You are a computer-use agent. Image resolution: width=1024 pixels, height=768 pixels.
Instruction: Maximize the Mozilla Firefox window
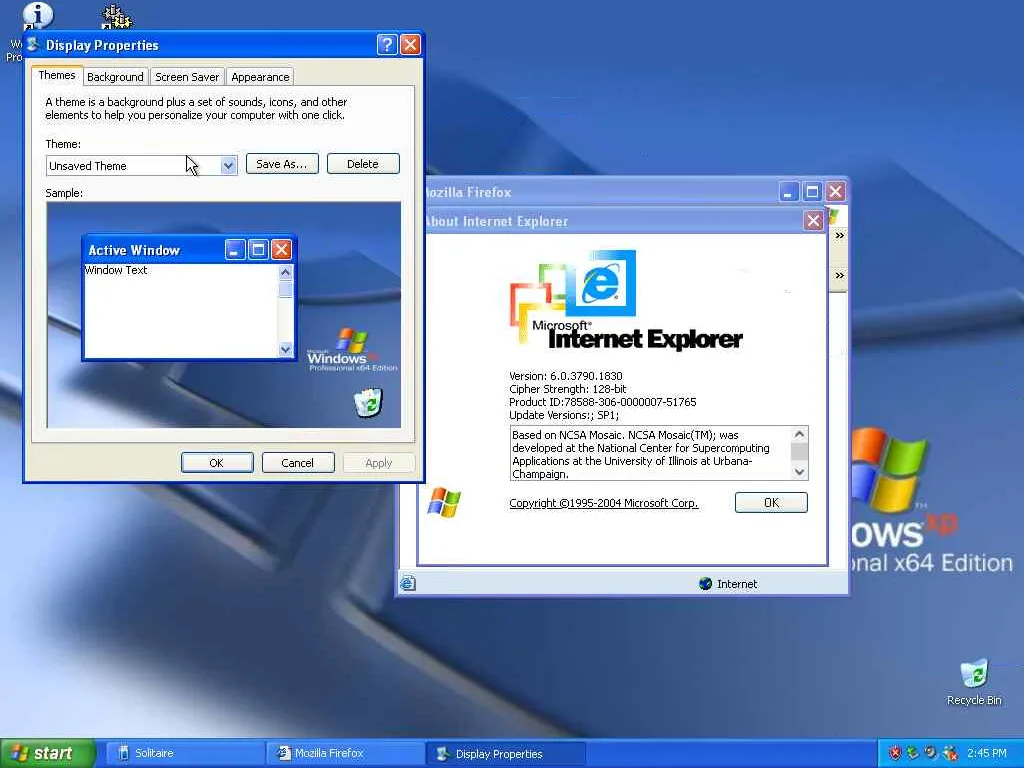pyautogui.click(x=812, y=191)
